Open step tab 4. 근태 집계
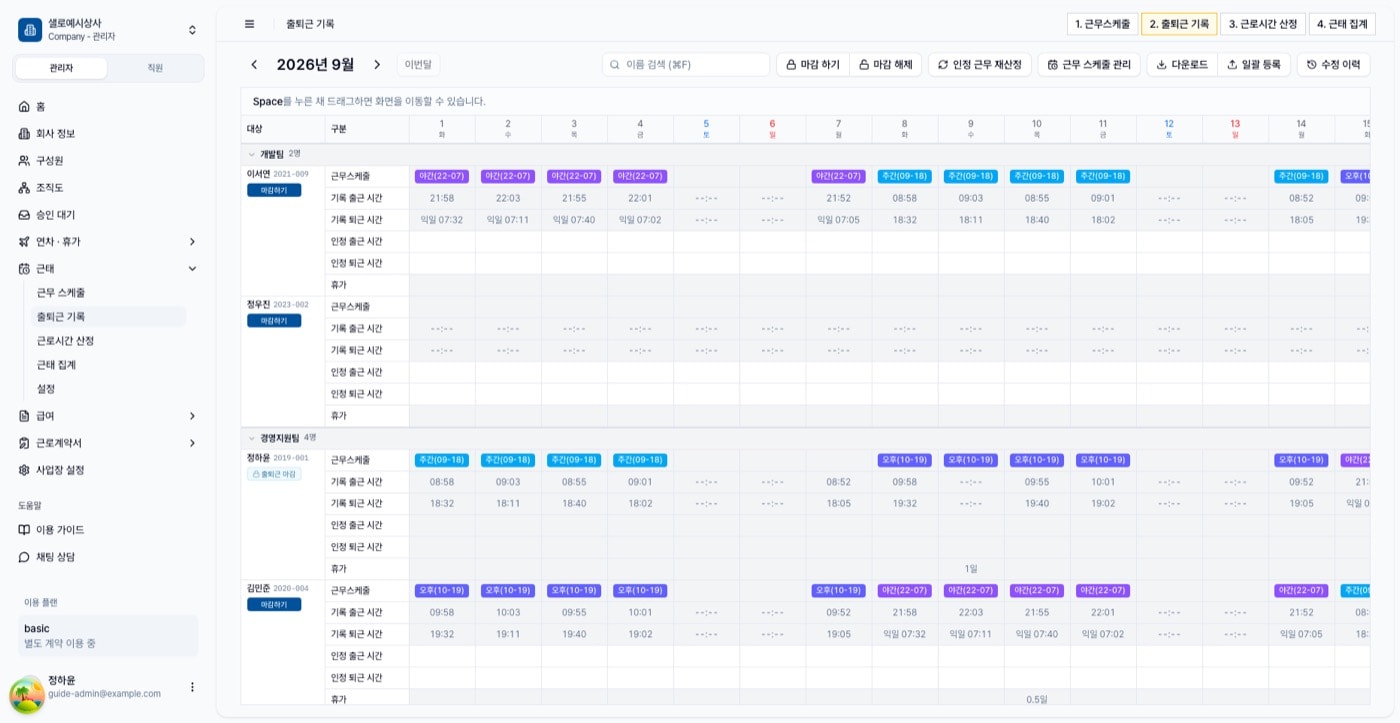Viewport: 1400px width, 723px height. (x=1341, y=24)
